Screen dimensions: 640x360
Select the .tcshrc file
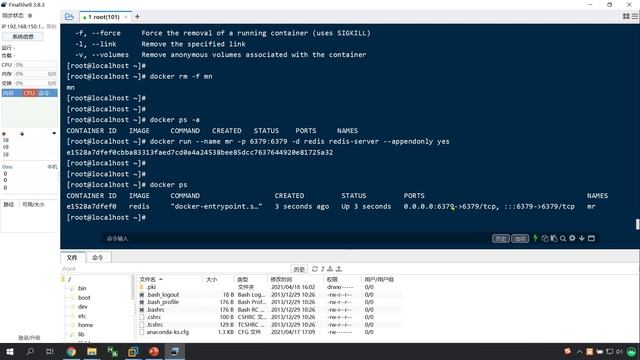(269, 324)
